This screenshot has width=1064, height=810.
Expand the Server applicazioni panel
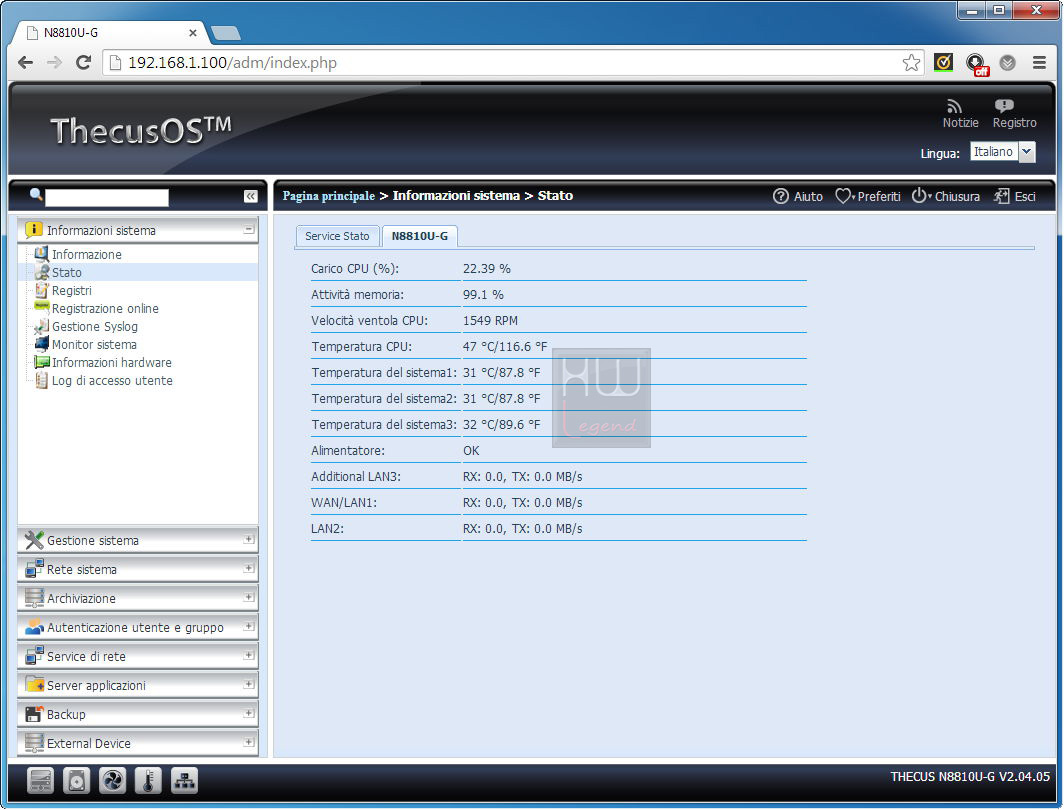click(x=249, y=684)
